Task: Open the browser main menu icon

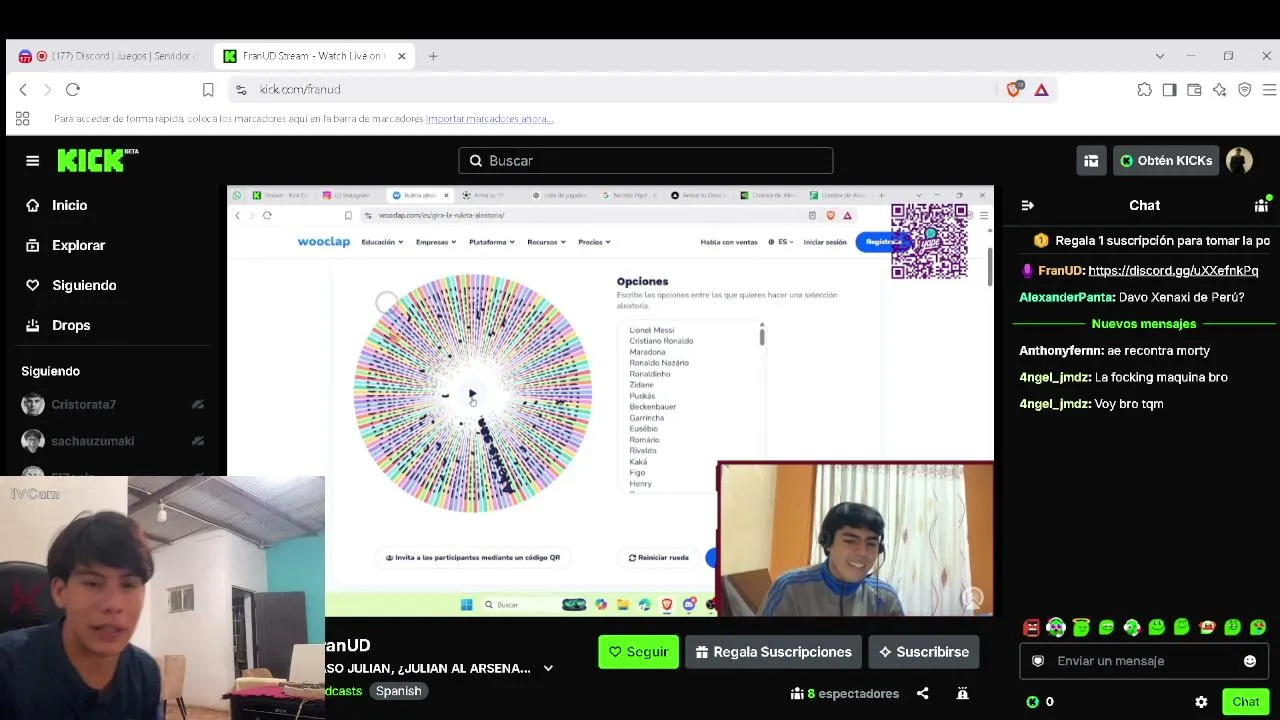Action: (1269, 90)
